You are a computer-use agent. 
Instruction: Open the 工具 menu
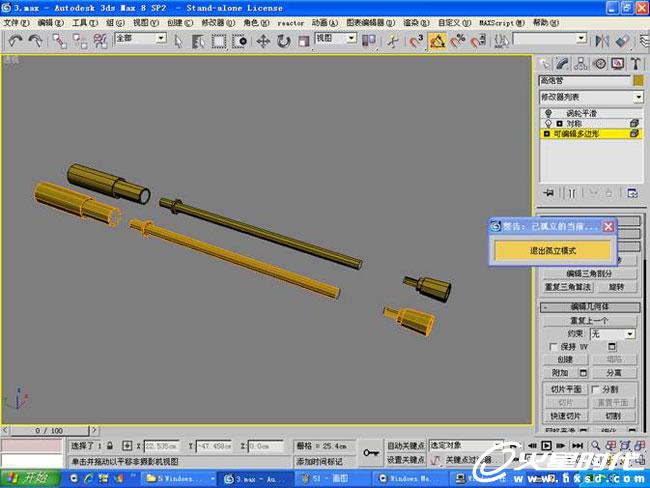85,23
